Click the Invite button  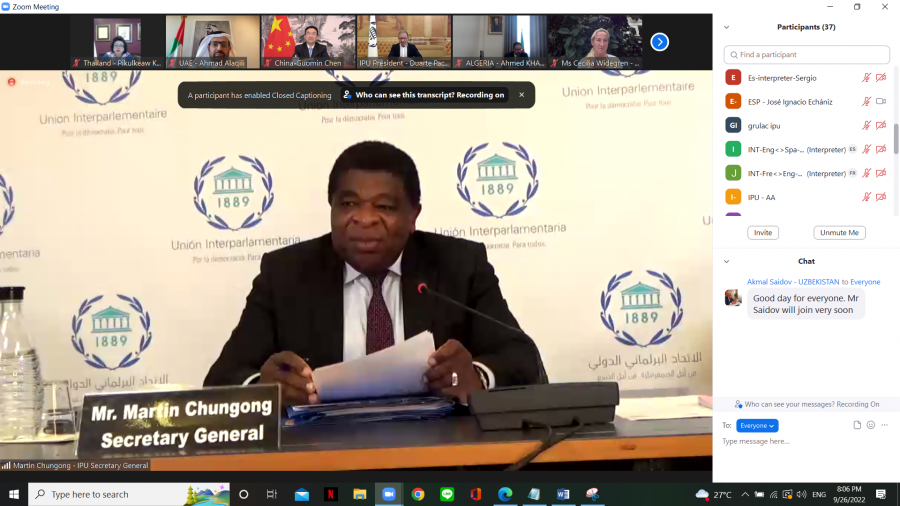tap(762, 232)
